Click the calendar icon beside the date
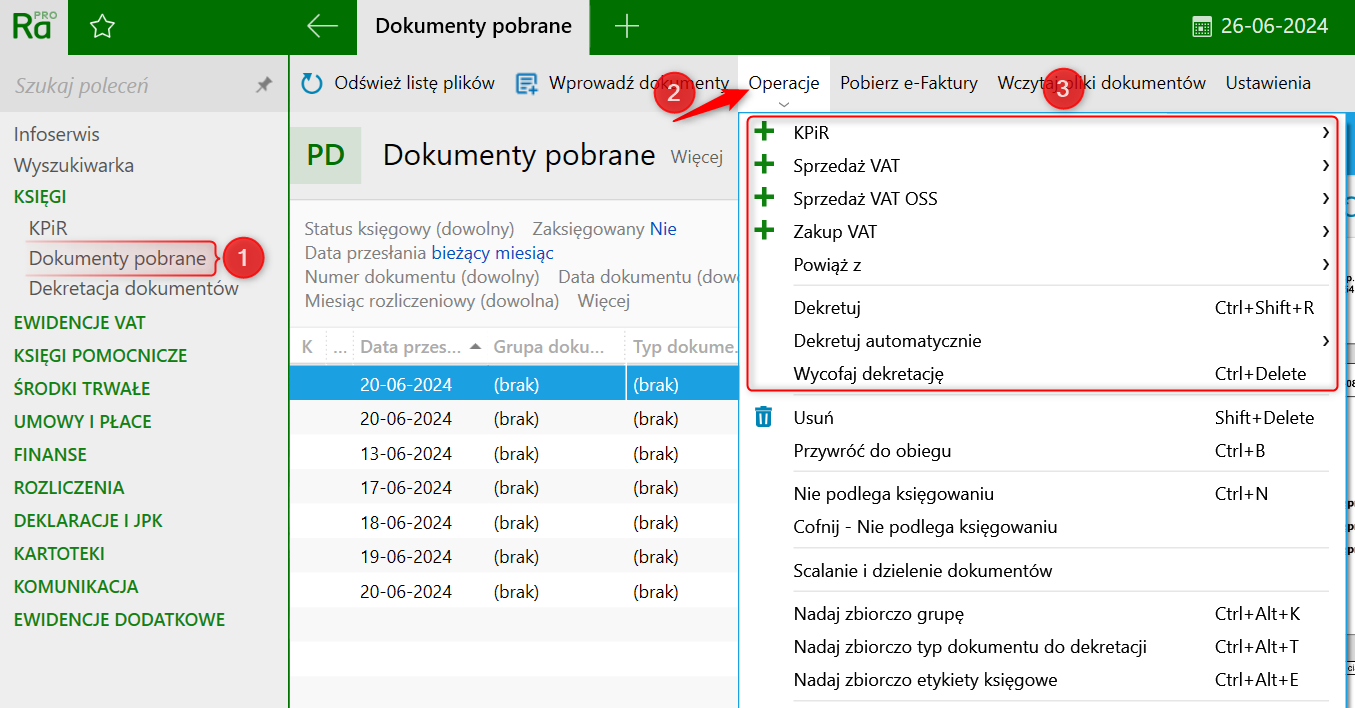 click(x=1203, y=27)
